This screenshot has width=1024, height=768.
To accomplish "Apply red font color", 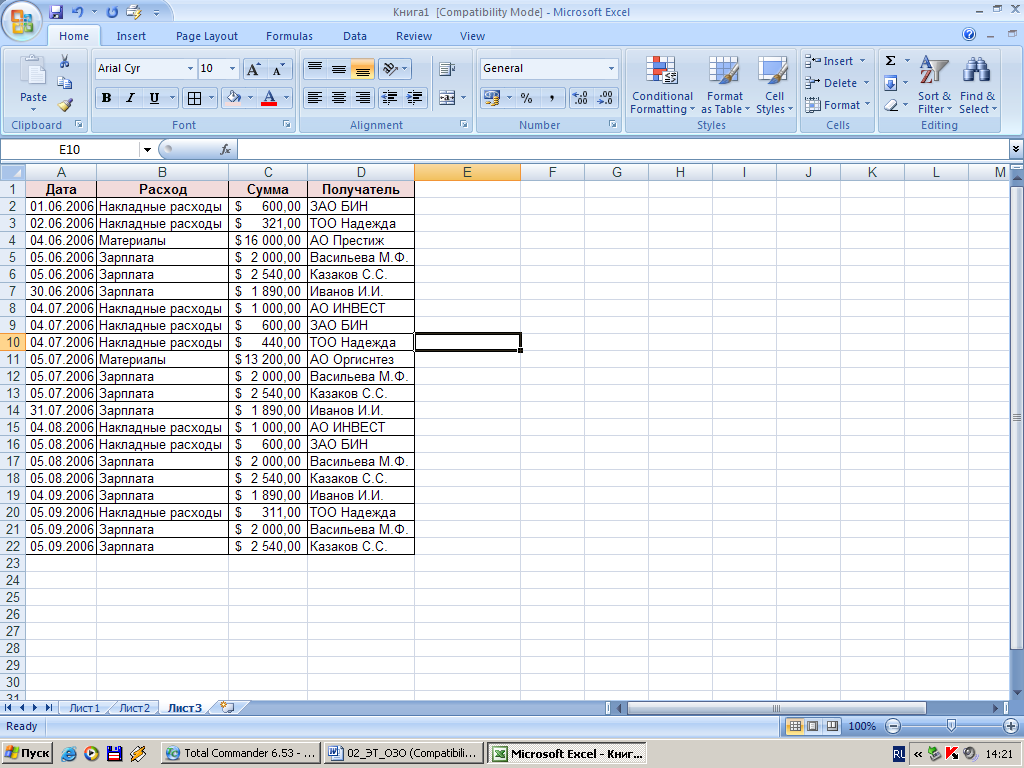I will click(x=269, y=99).
